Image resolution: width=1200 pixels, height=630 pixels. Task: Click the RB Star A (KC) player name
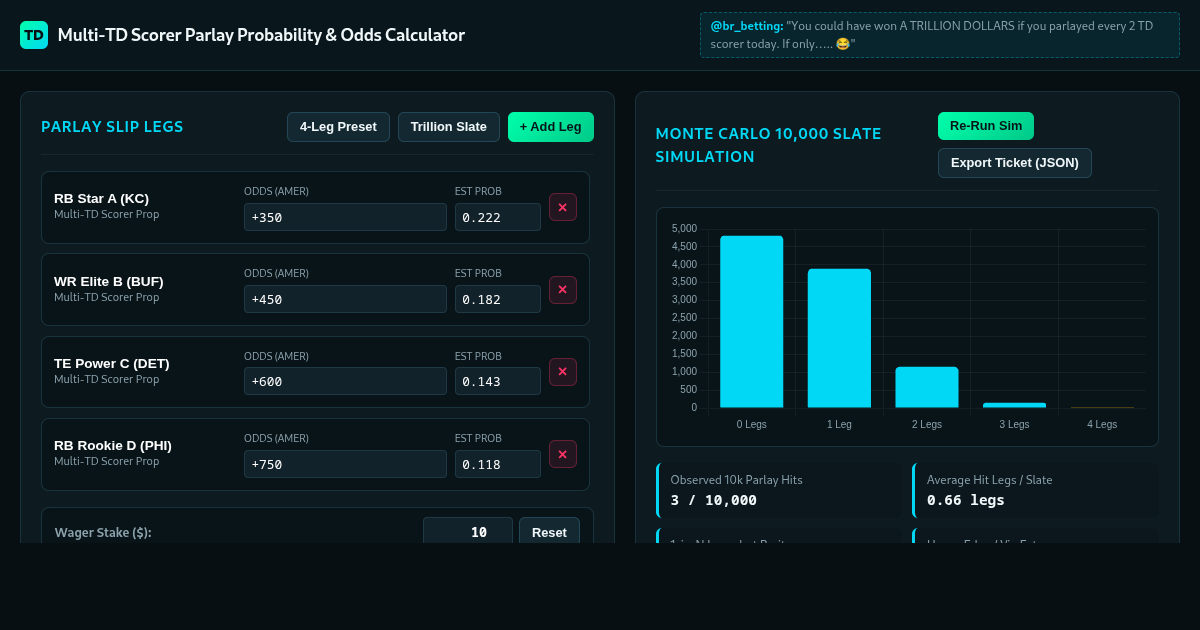click(101, 198)
